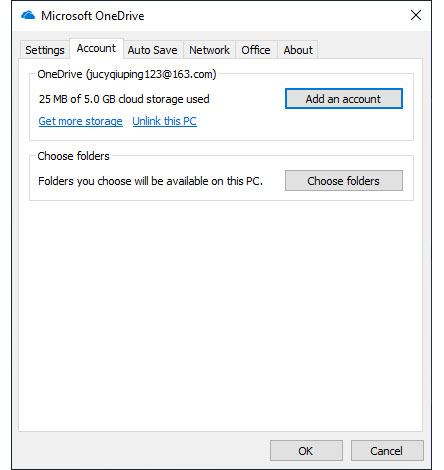Open the Get more storage link
The image size is (444, 470).
80,121
